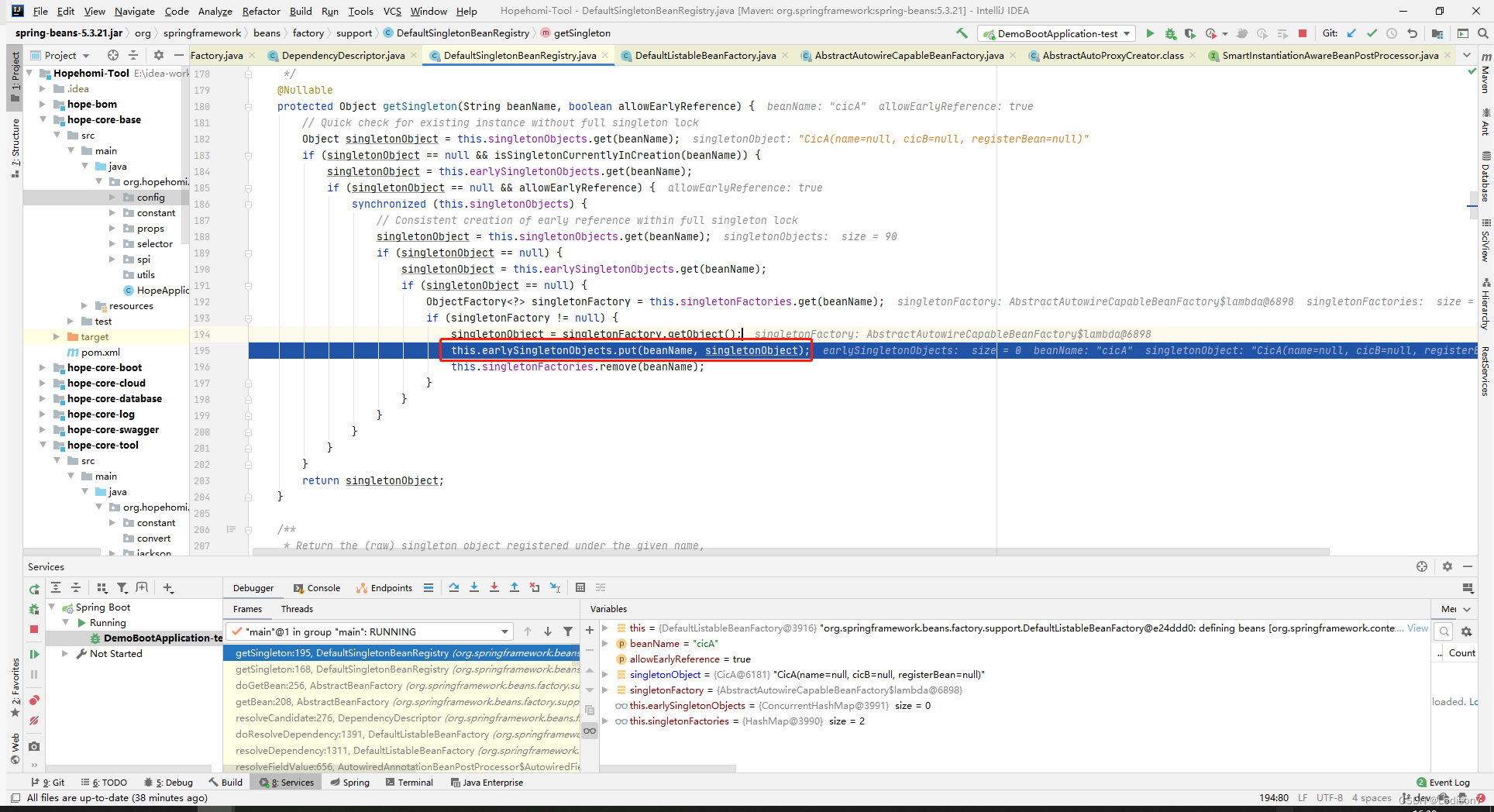Click Locate file target icon in Project panel
This screenshot has height=812, width=1494.
(x=113, y=55)
